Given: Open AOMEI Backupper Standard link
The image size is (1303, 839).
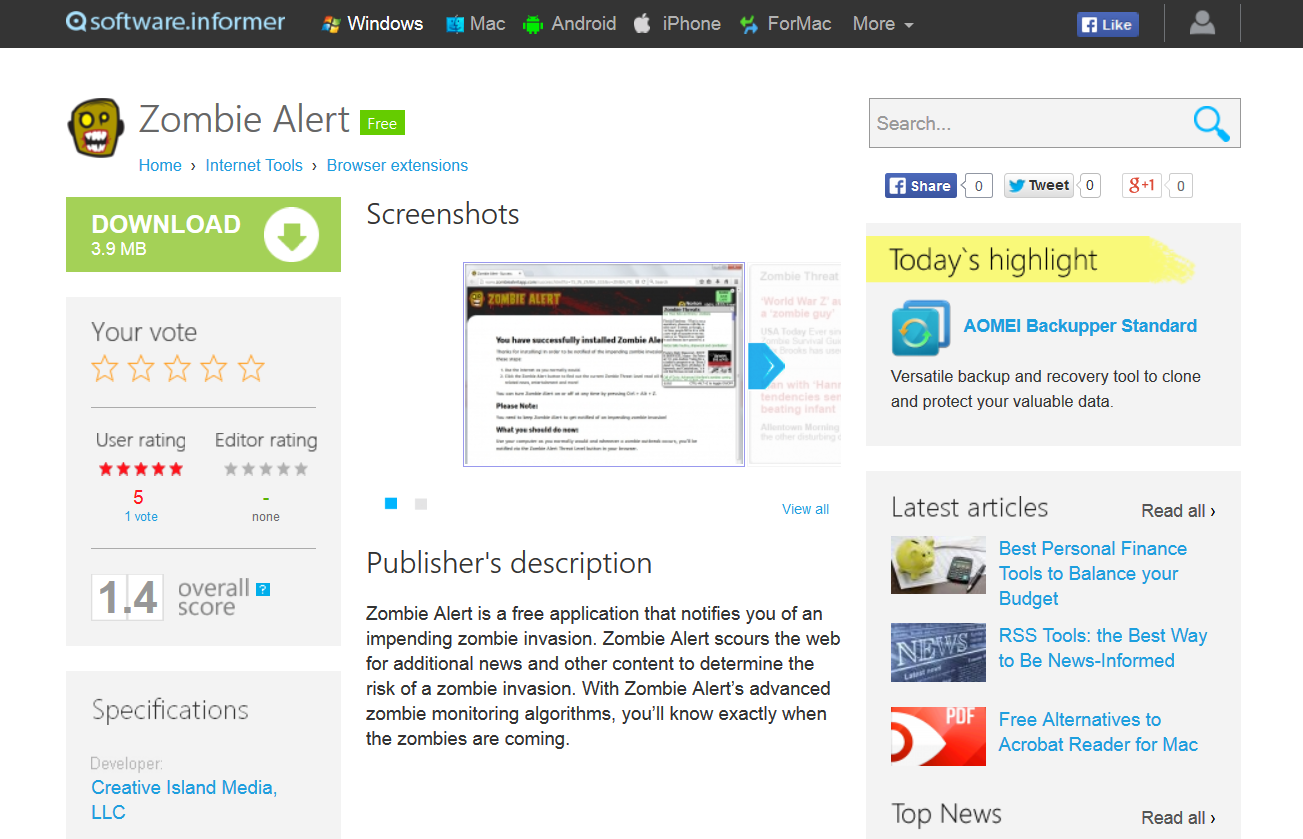Looking at the screenshot, I should (1080, 326).
